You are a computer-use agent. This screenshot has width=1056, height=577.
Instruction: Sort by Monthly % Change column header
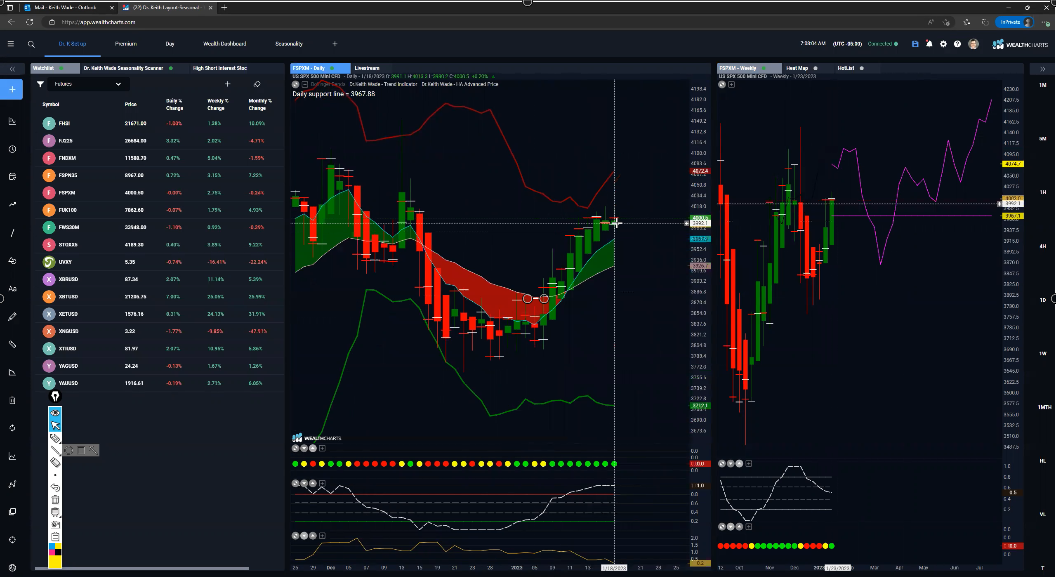259,104
